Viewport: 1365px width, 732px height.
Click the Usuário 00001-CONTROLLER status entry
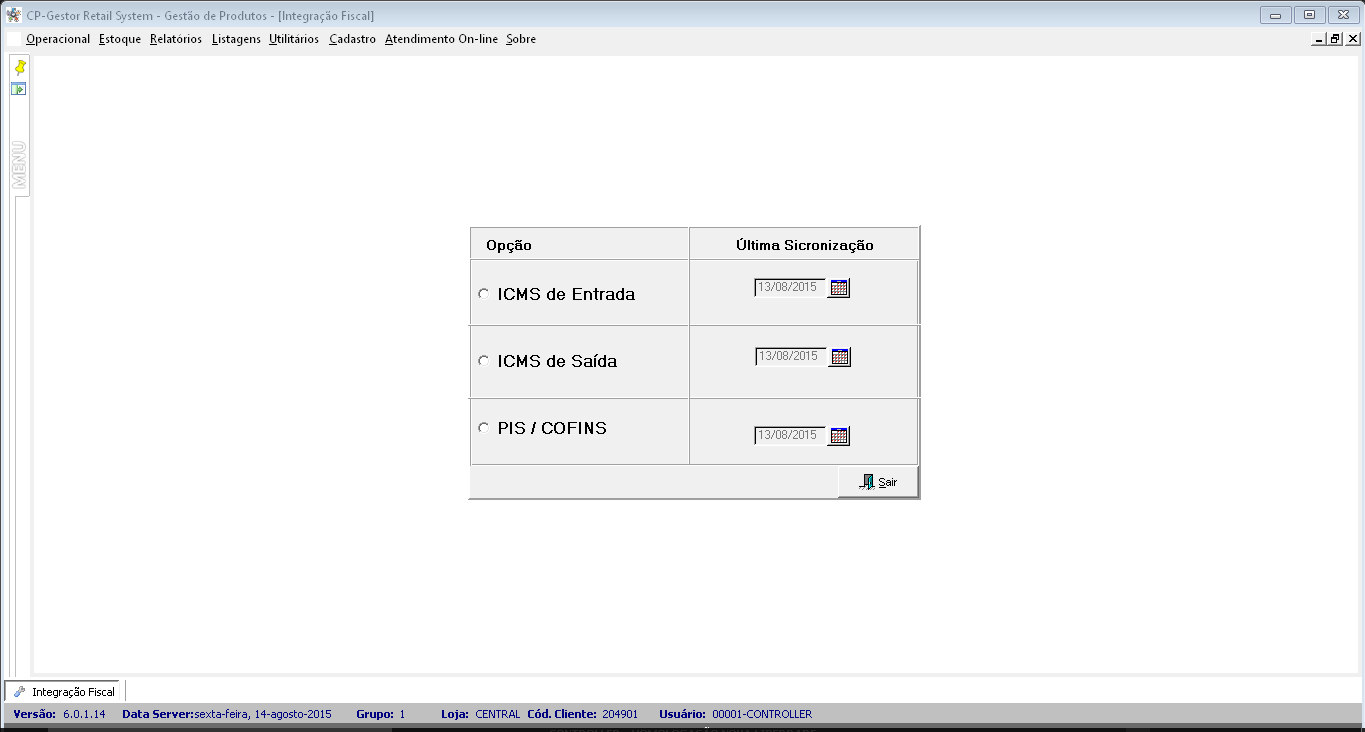click(736, 714)
